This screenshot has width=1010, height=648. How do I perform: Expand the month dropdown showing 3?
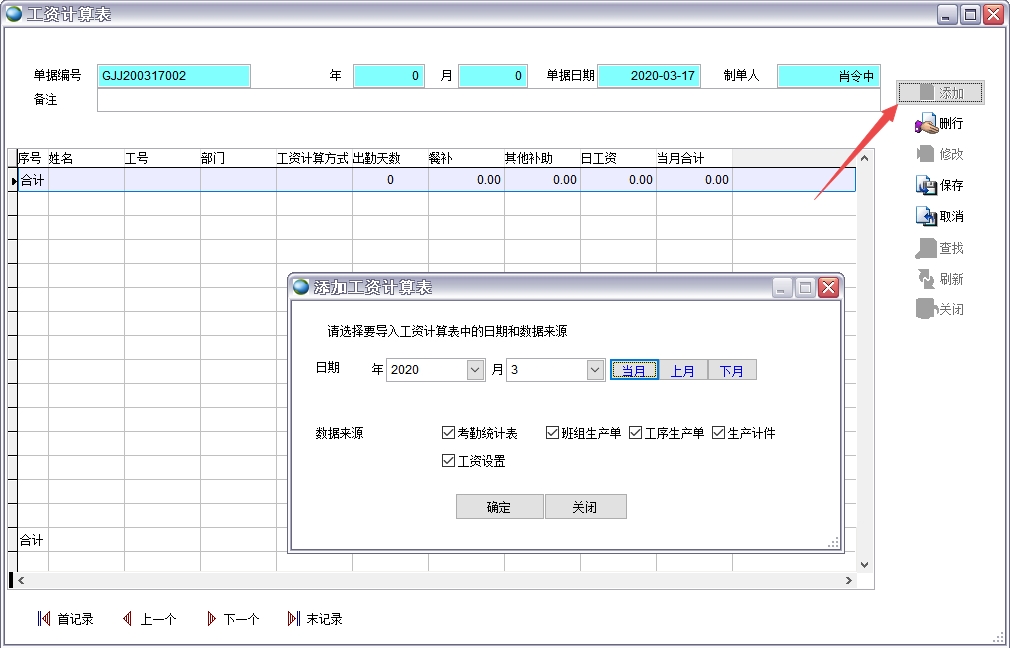[x=595, y=370]
